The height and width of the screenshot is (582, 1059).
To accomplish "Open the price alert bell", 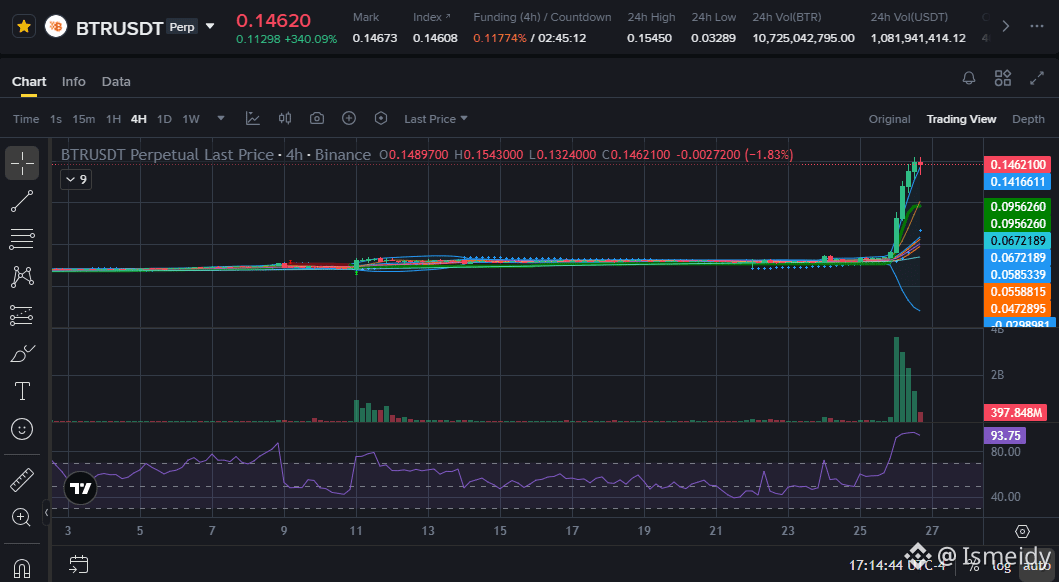I will point(968,78).
